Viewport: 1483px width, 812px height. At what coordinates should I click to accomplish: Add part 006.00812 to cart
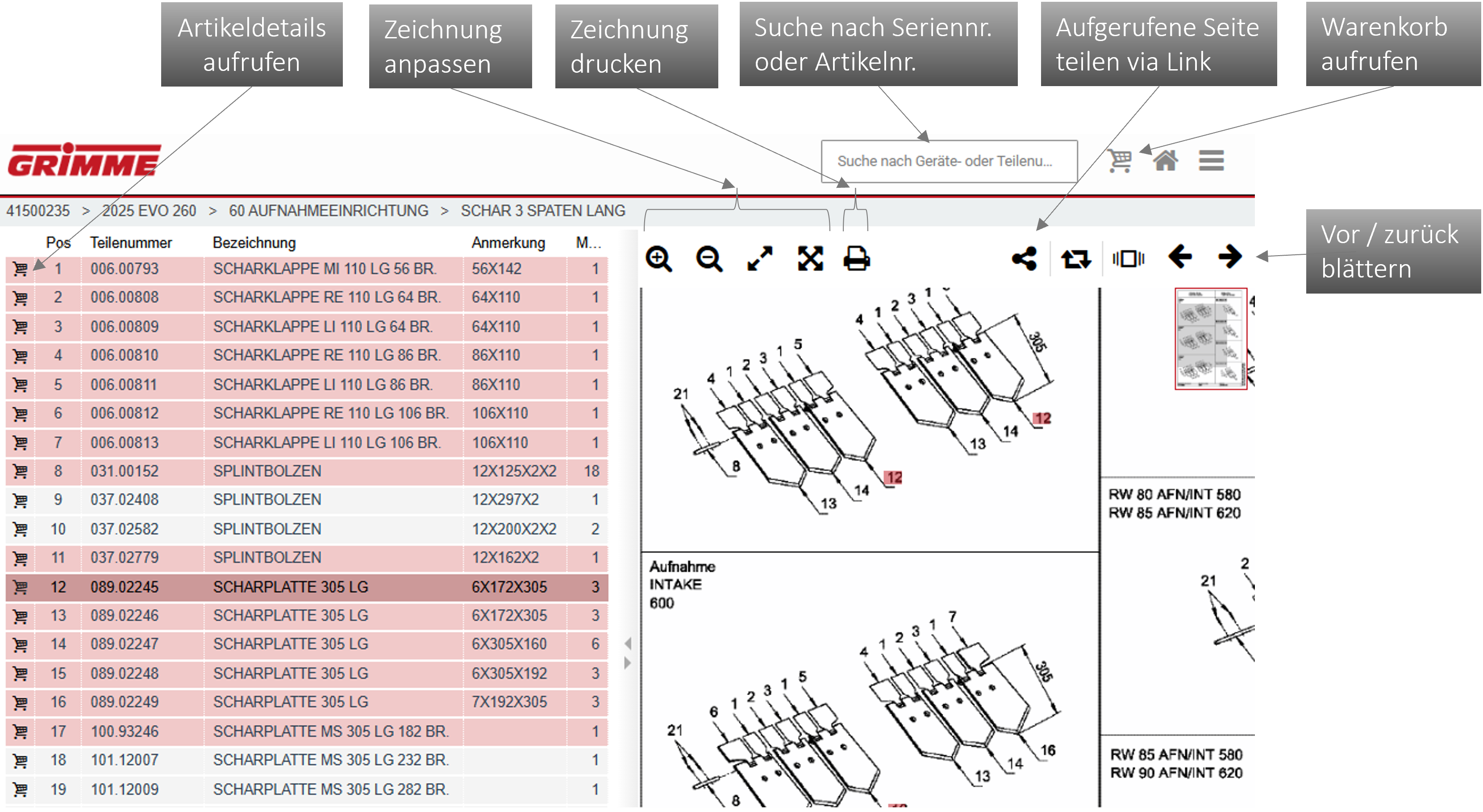coord(20,413)
